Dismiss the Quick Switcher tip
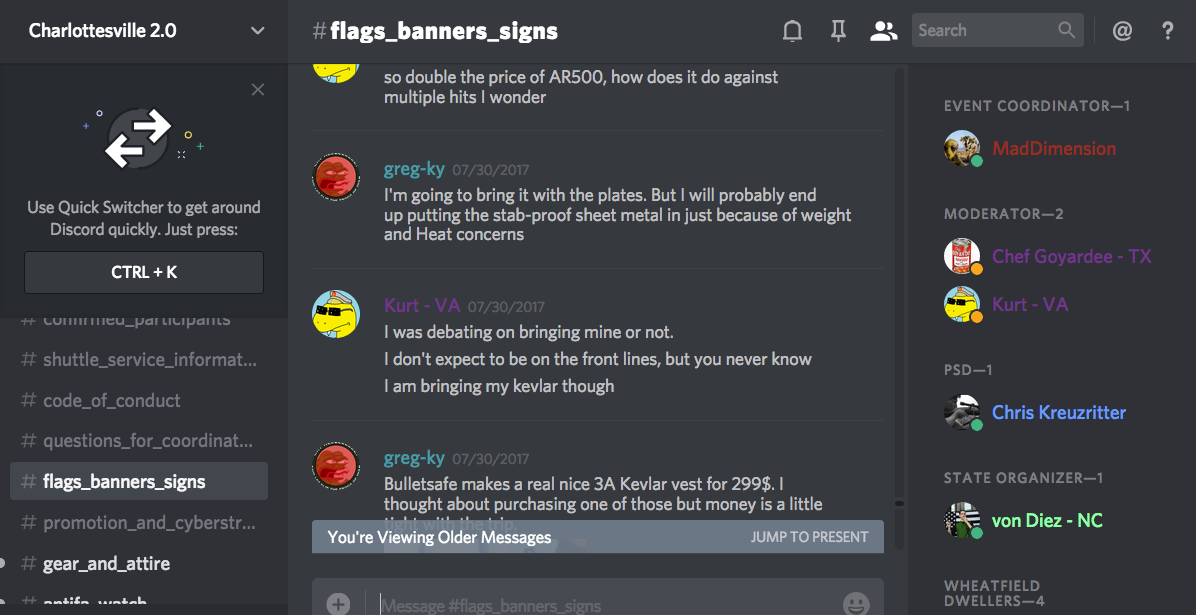 click(x=258, y=90)
